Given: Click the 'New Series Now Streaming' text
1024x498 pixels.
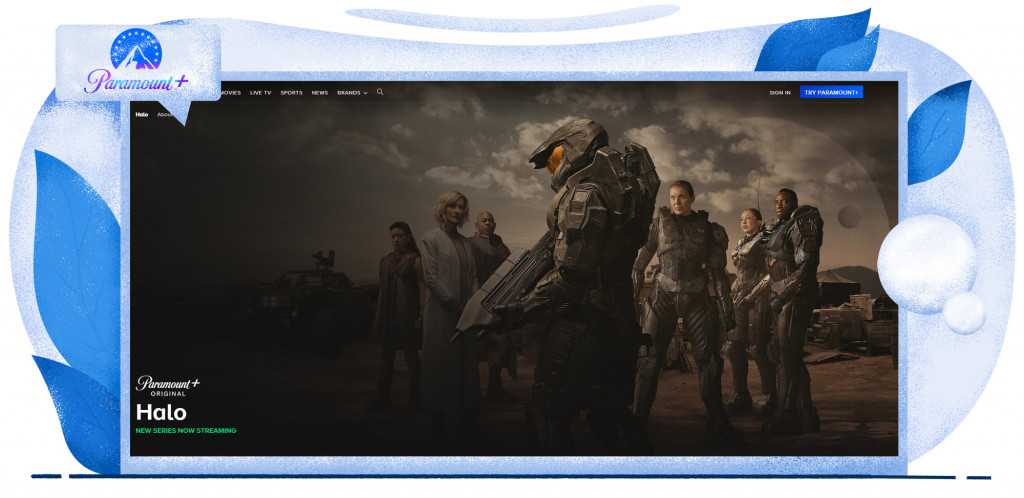Looking at the screenshot, I should click(x=186, y=431).
